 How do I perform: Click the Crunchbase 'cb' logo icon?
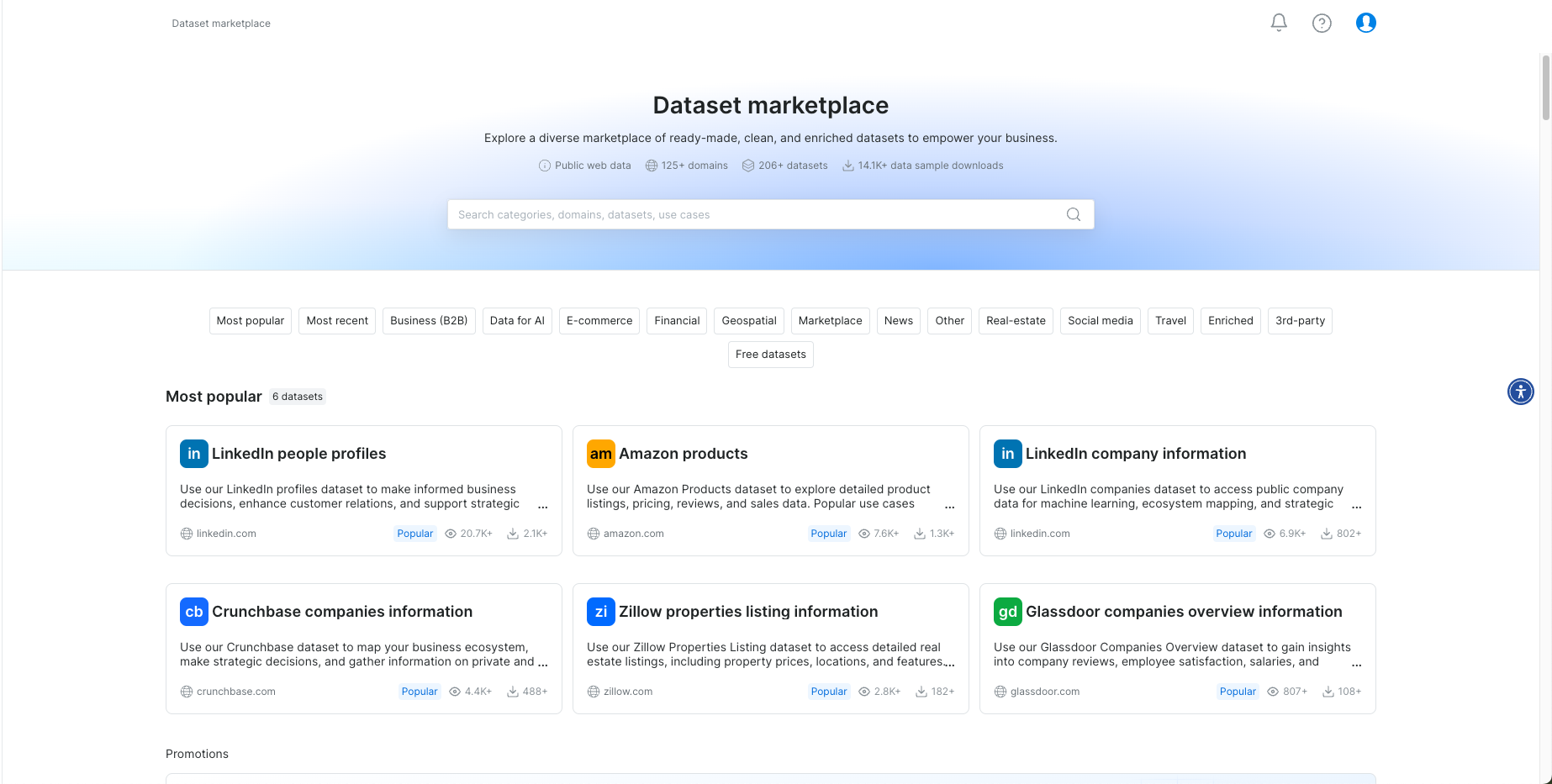click(x=194, y=612)
